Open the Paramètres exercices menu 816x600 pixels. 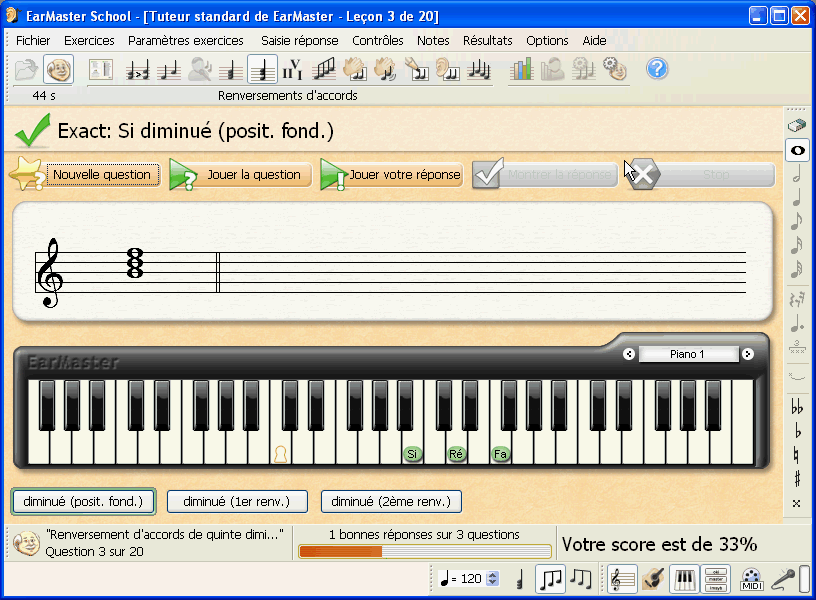[x=186, y=41]
